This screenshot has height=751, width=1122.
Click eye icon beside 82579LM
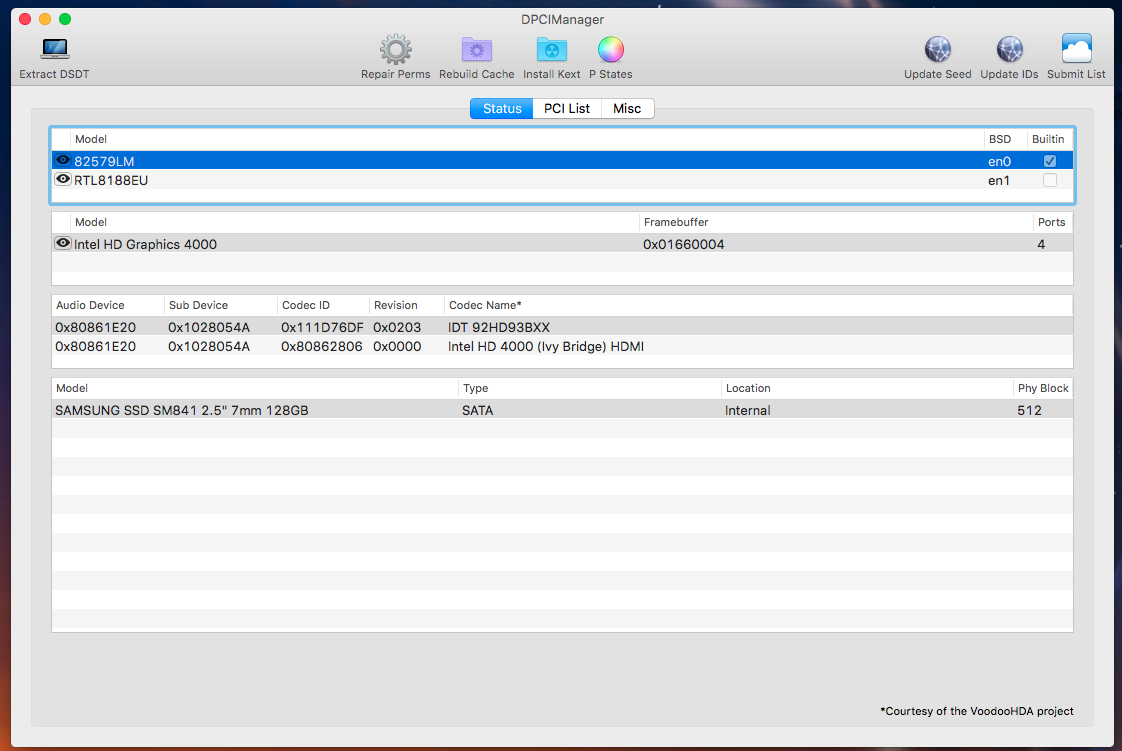click(x=63, y=160)
